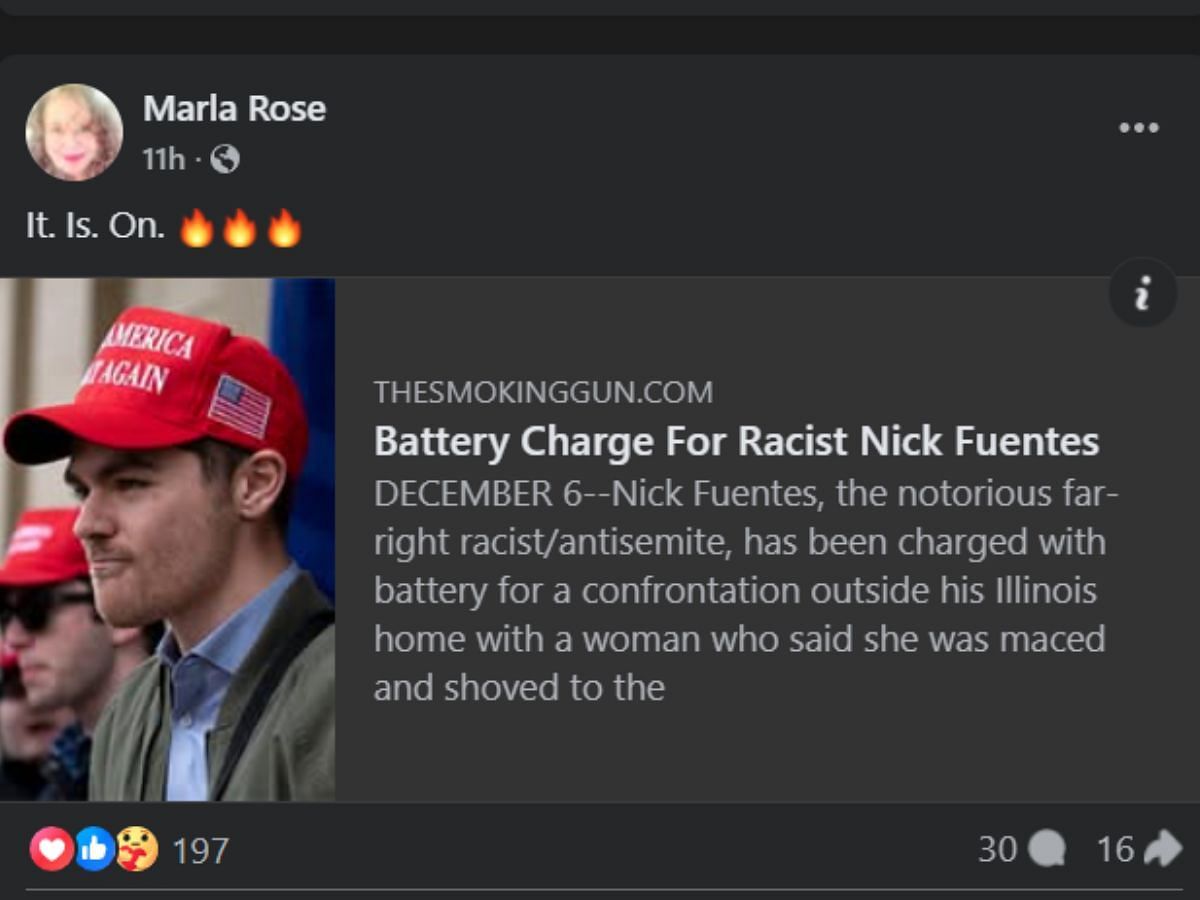Click the care hug reaction icon
The height and width of the screenshot is (900, 1200).
tap(137, 850)
